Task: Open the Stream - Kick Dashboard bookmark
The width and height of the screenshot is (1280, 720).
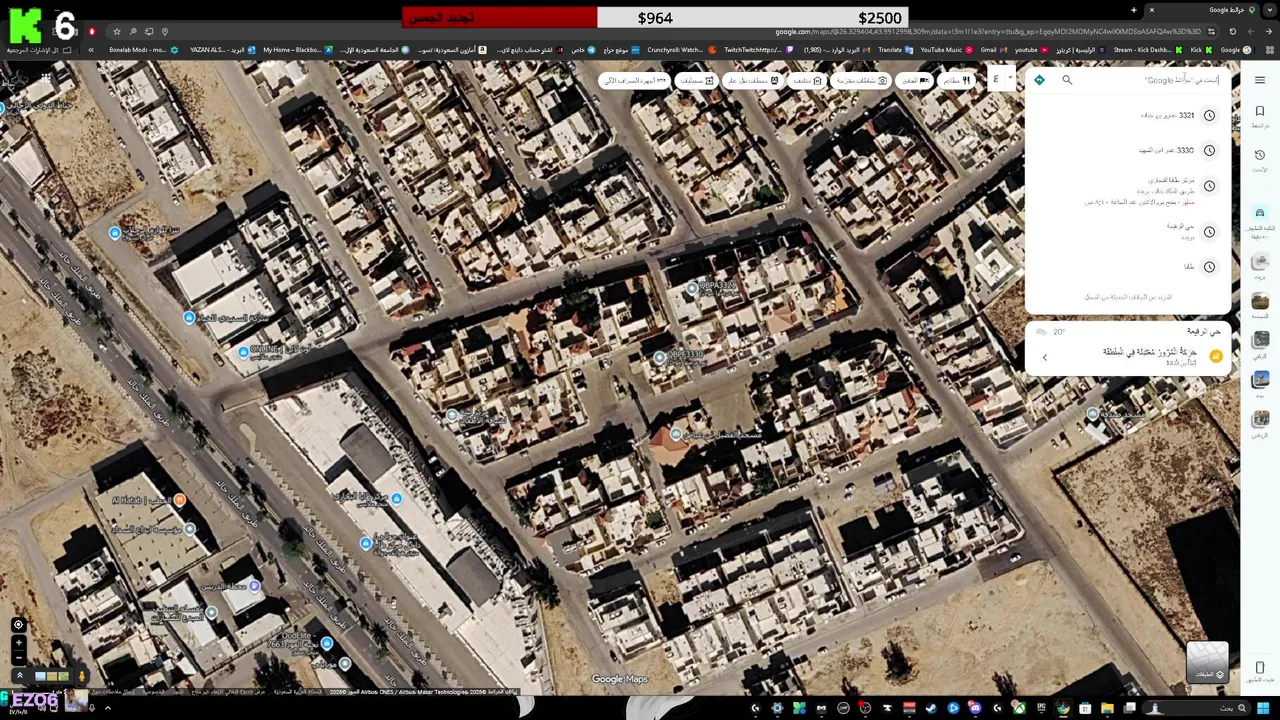Action: [x=1148, y=50]
